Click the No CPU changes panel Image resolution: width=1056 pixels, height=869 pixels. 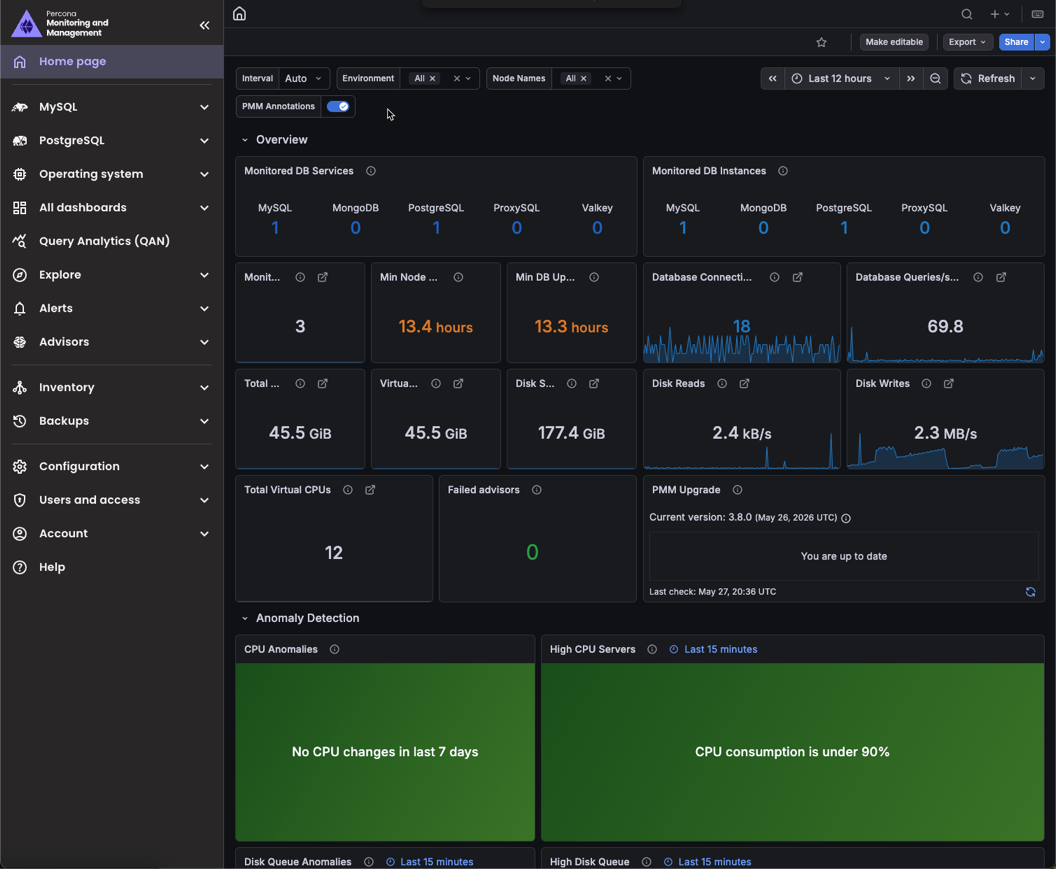[385, 752]
